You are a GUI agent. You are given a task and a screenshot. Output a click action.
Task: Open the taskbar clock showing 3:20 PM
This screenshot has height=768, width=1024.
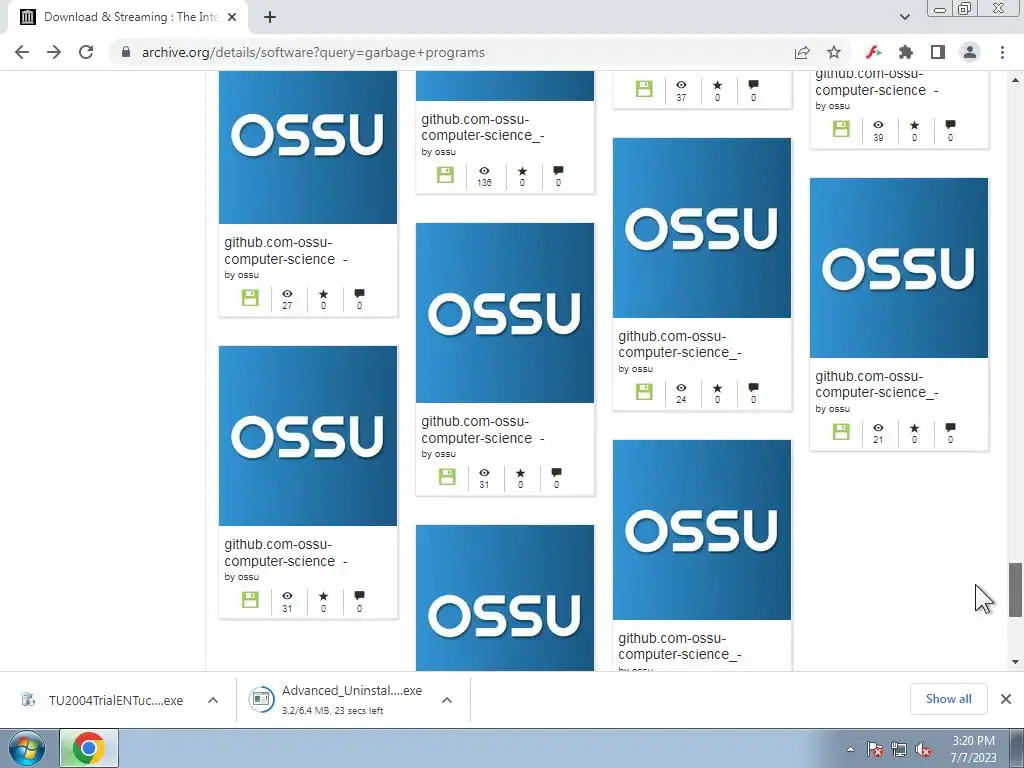[973, 749]
